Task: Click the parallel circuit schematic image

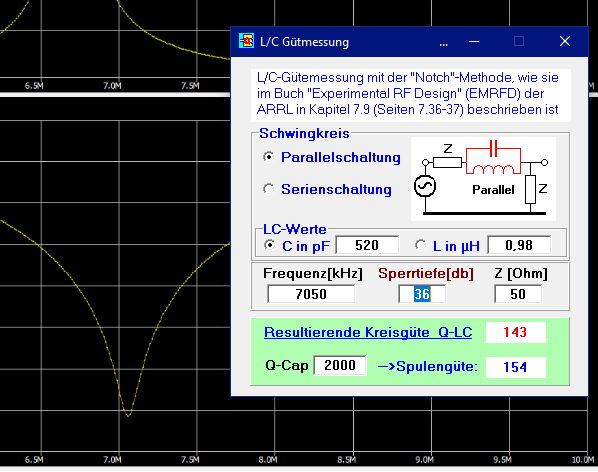Action: [x=483, y=179]
